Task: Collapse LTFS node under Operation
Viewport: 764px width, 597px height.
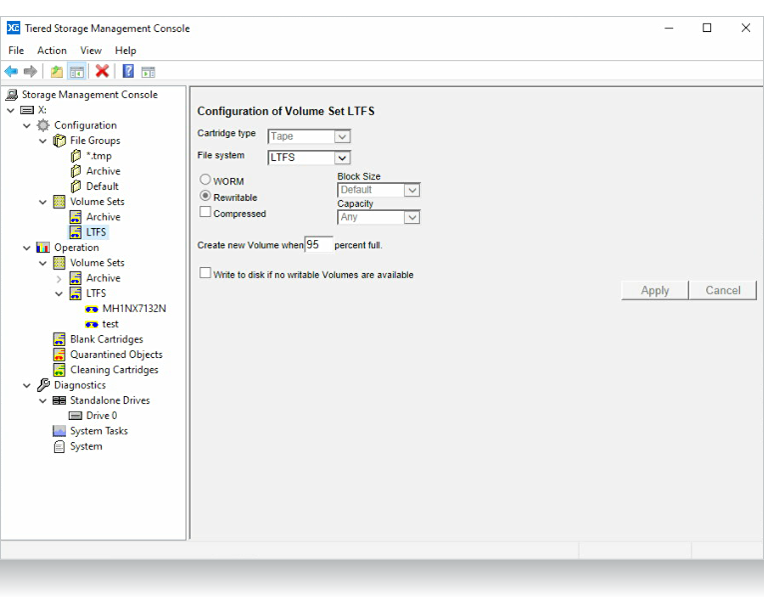Action: (x=59, y=294)
